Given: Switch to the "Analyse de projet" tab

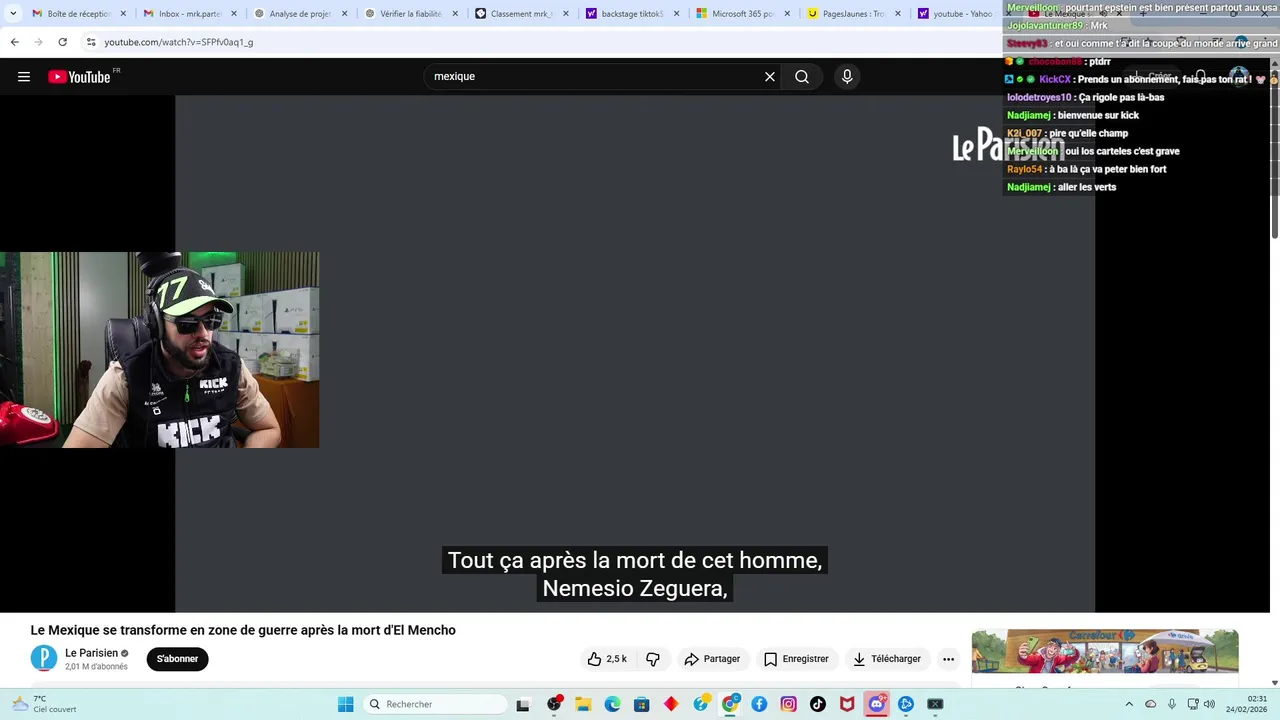Looking at the screenshot, I should click(299, 14).
